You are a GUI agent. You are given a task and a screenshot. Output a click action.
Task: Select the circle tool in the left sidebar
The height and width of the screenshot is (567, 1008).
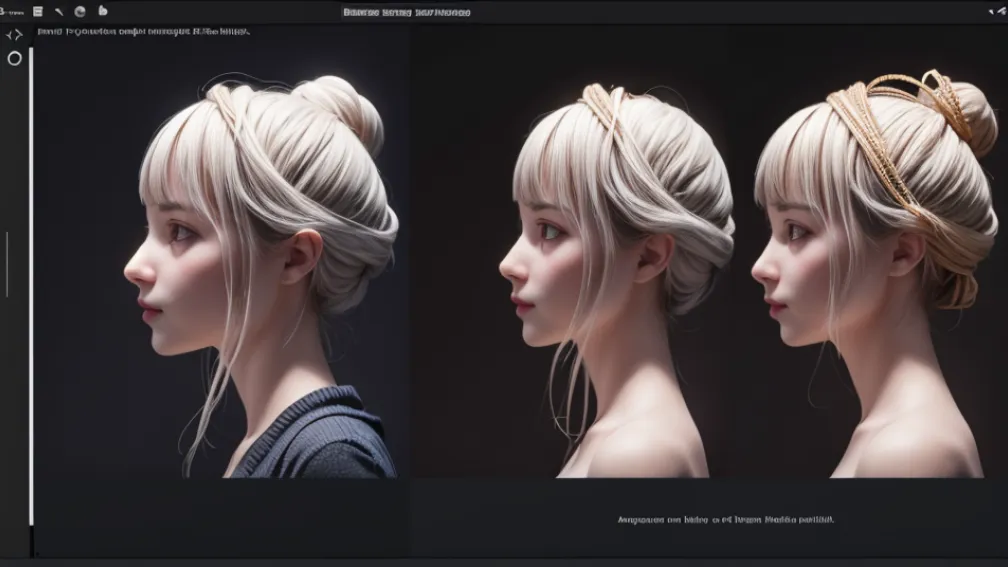point(14,58)
